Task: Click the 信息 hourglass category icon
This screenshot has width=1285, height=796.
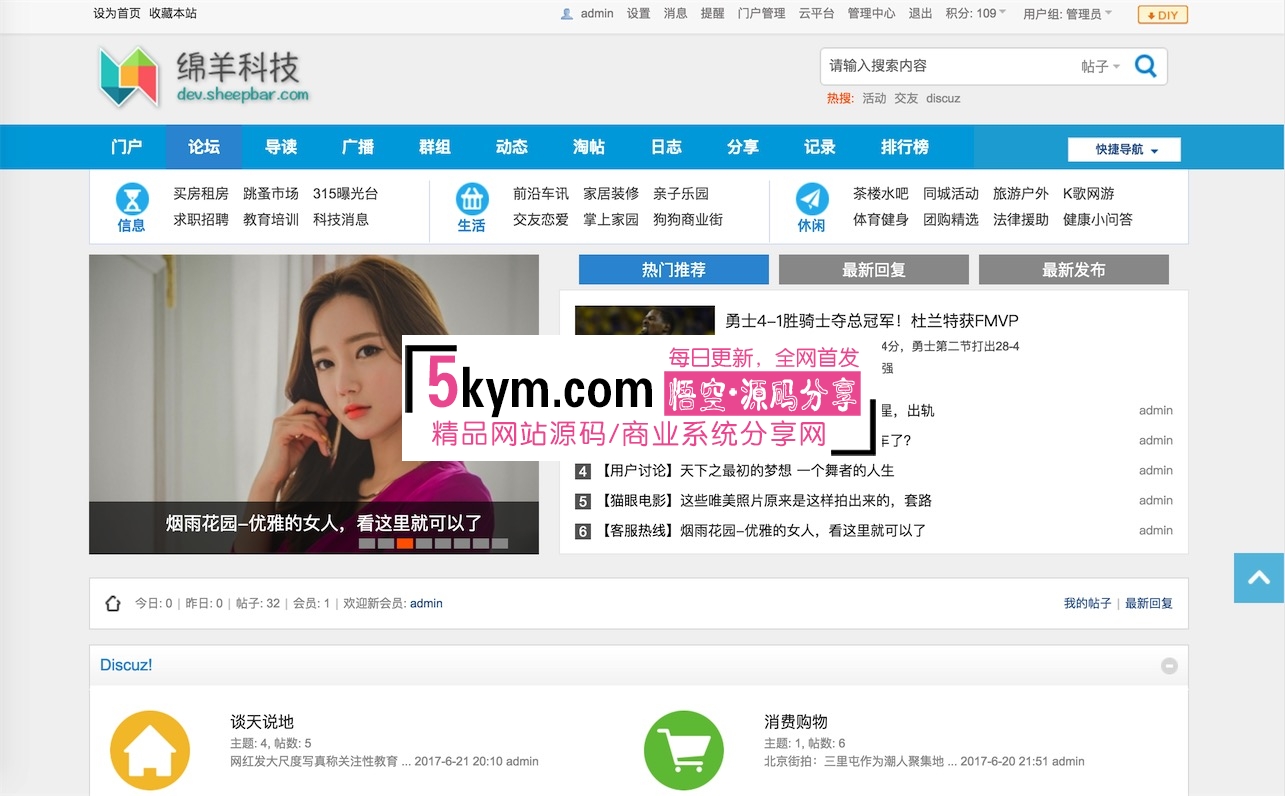Action: pyautogui.click(x=132, y=198)
